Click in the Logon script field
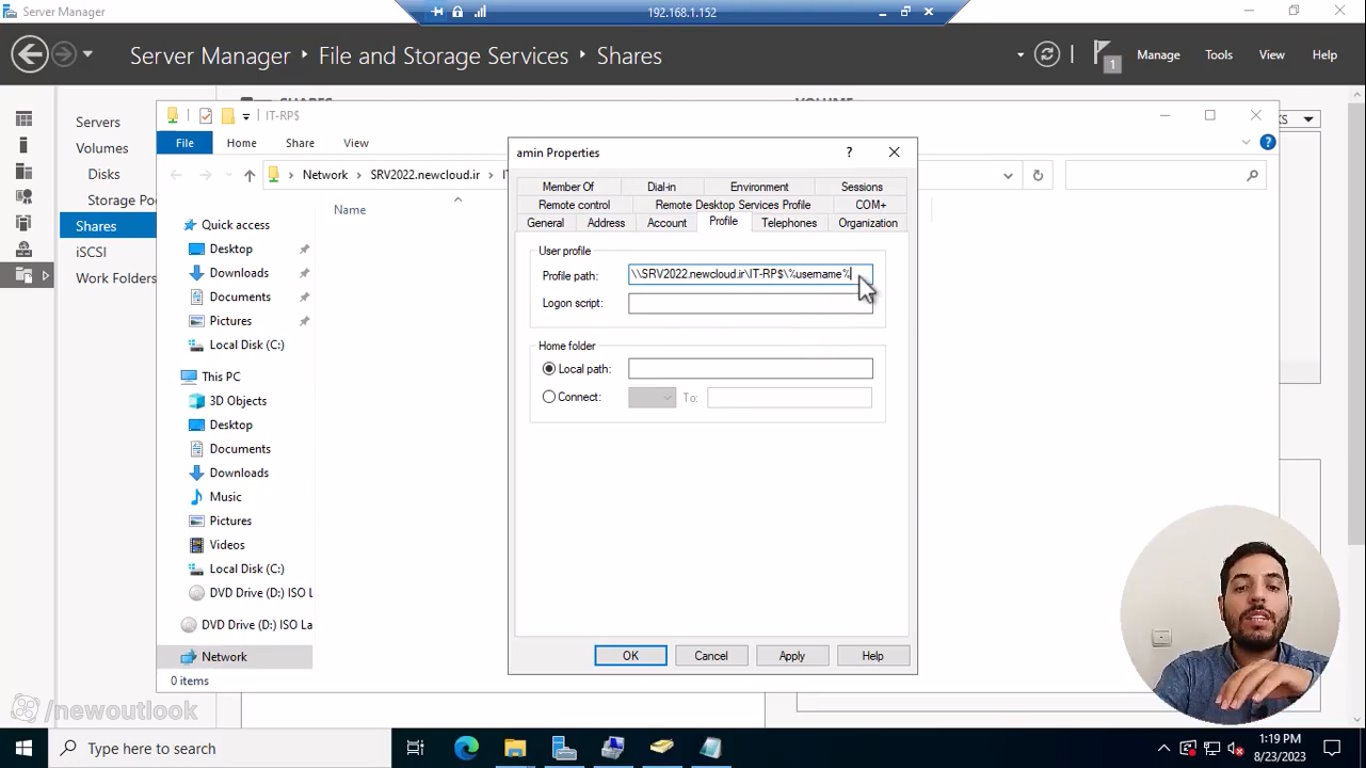The width and height of the screenshot is (1366, 768). coord(750,303)
